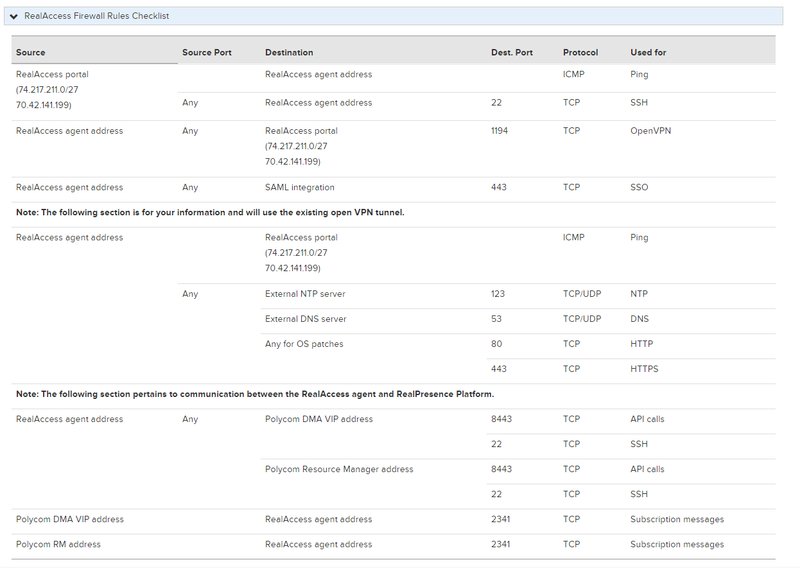Screen dimensions: 800x568
Task: Select the RealAccess portal source cell in first row
Action: (x=52, y=89)
